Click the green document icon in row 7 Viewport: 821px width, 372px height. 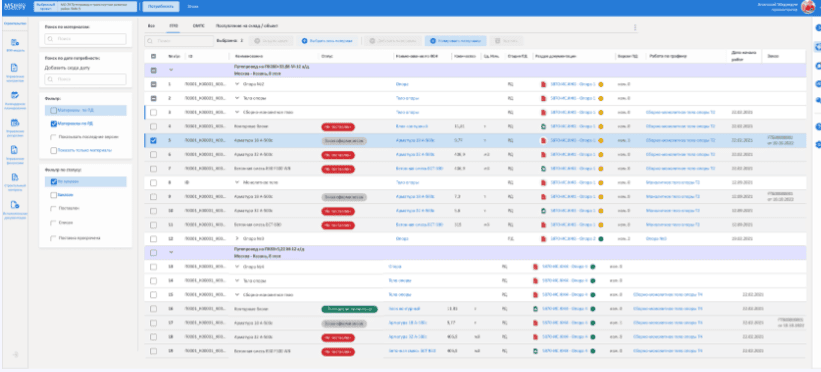coord(543,169)
